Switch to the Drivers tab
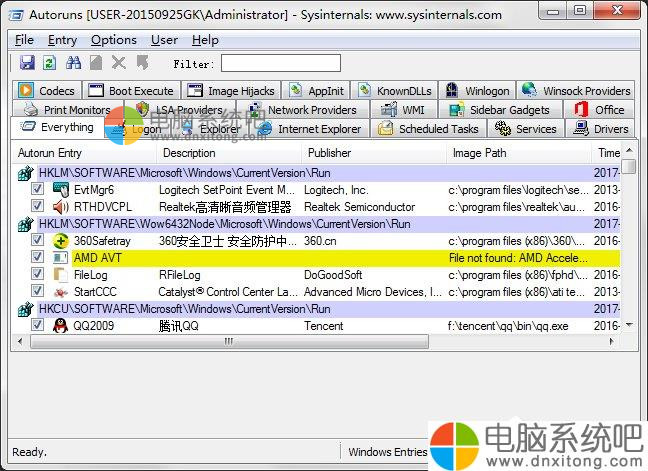This screenshot has width=648, height=471. (600, 129)
